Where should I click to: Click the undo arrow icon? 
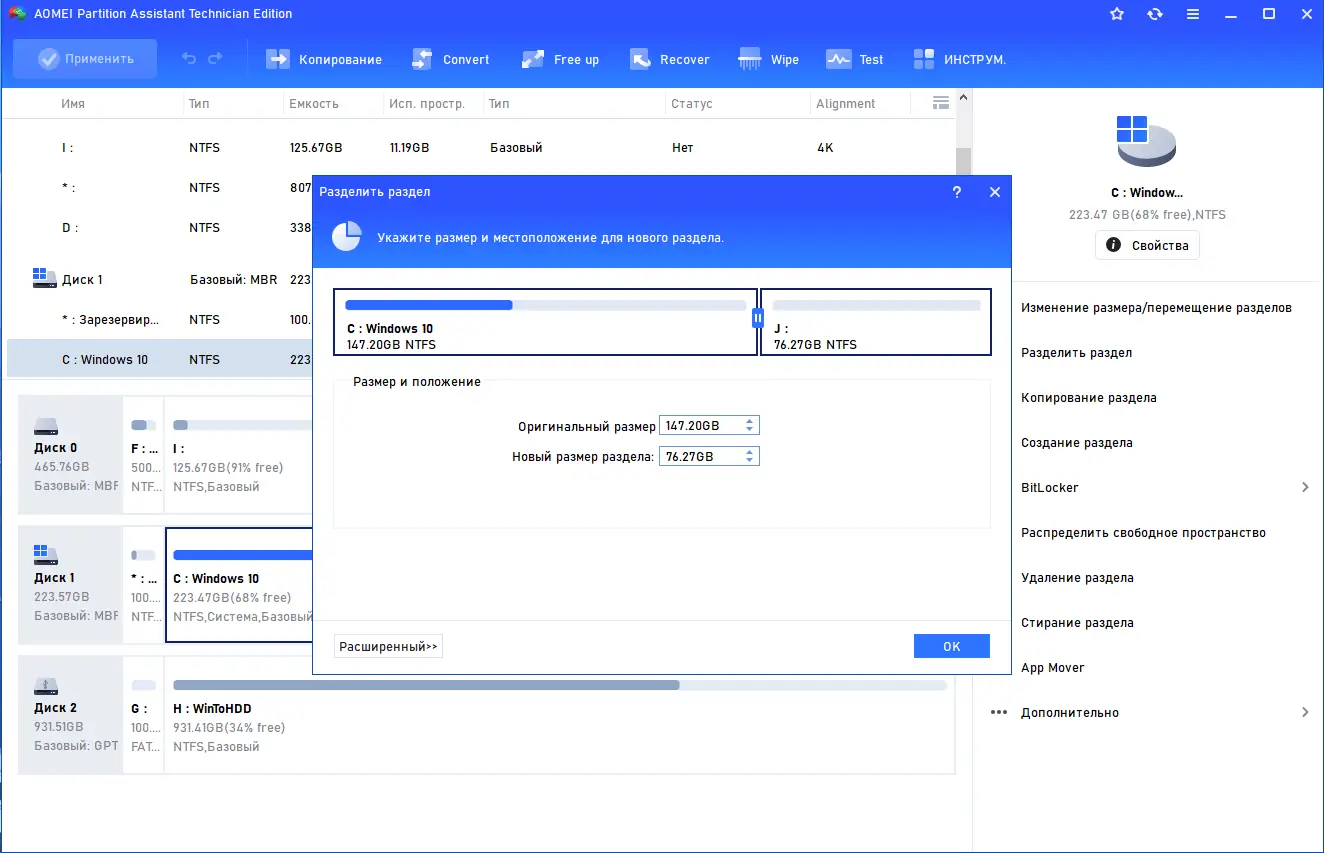[x=189, y=59]
